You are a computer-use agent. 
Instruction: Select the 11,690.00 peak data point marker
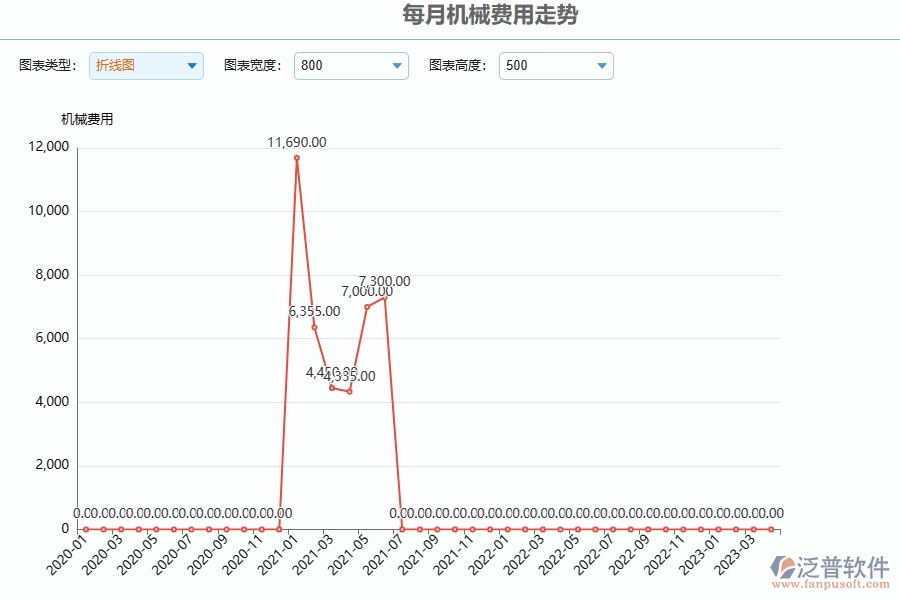pyautogui.click(x=296, y=158)
